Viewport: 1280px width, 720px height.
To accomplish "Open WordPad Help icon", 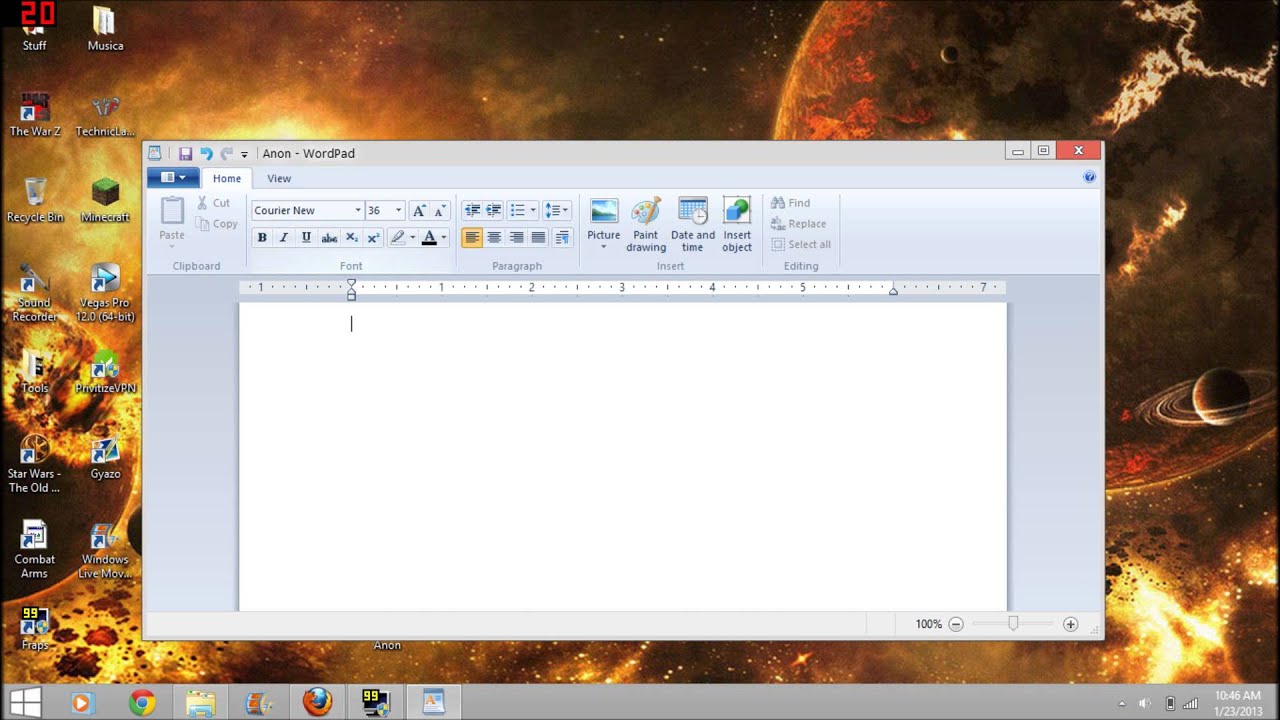I will click(x=1089, y=177).
